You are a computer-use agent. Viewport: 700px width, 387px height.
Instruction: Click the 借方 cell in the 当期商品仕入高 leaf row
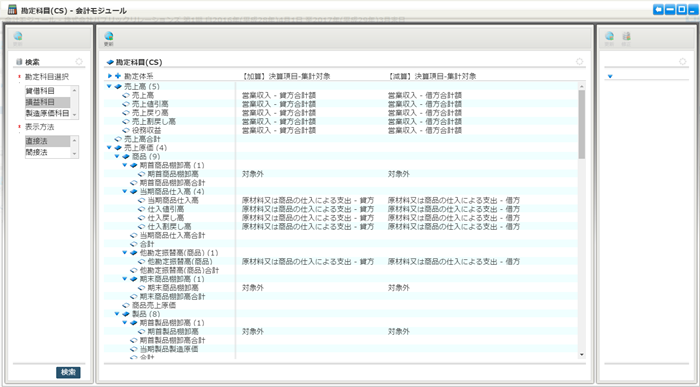coord(454,200)
